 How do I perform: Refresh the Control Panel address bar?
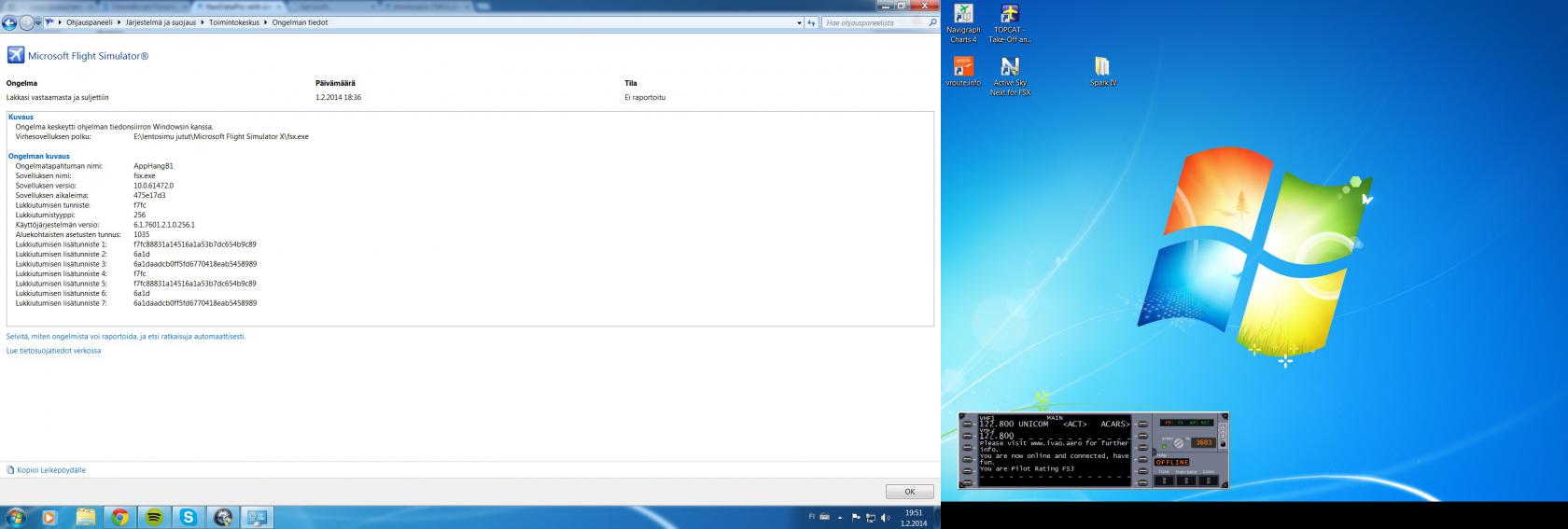click(812, 22)
